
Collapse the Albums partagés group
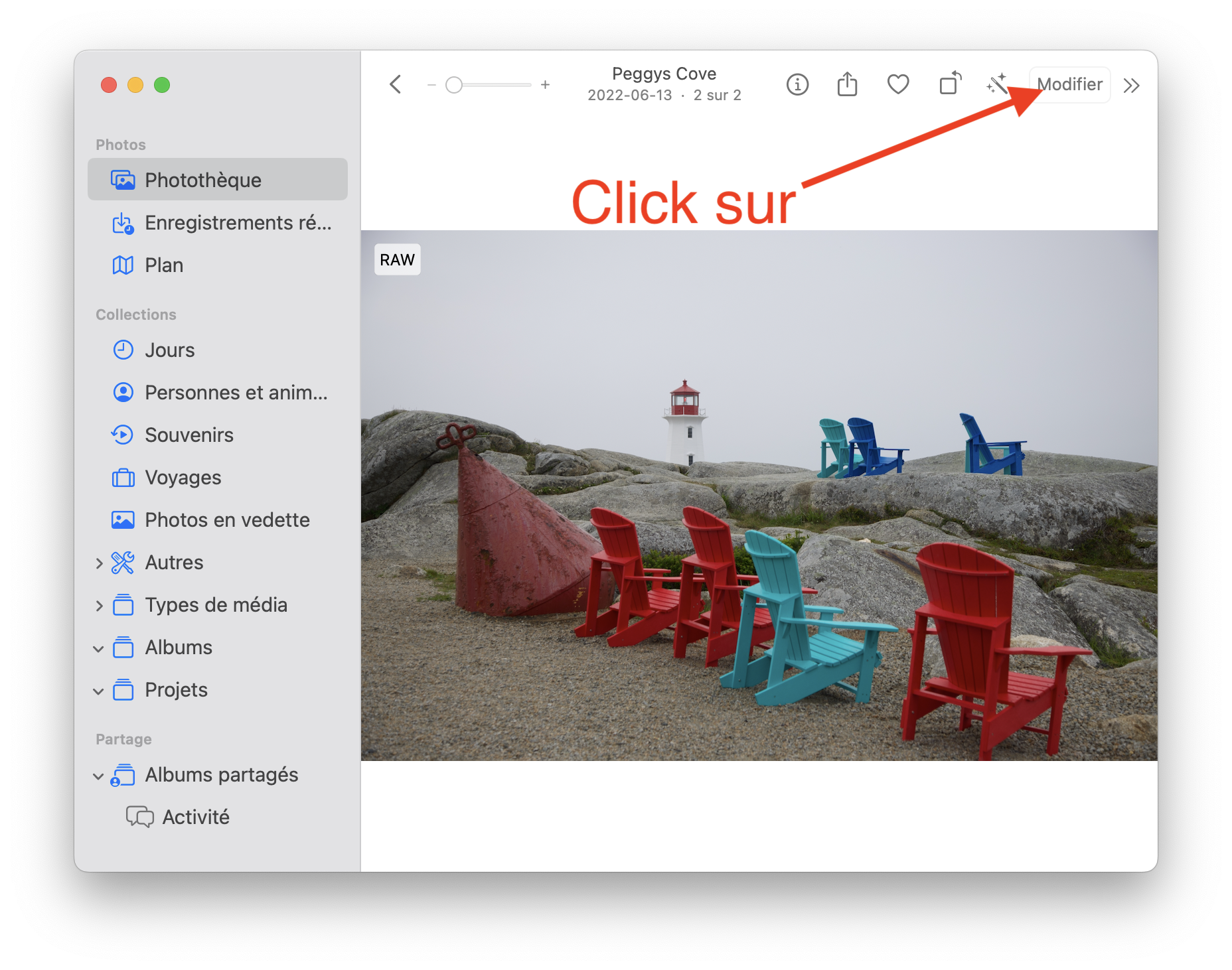coord(99,776)
